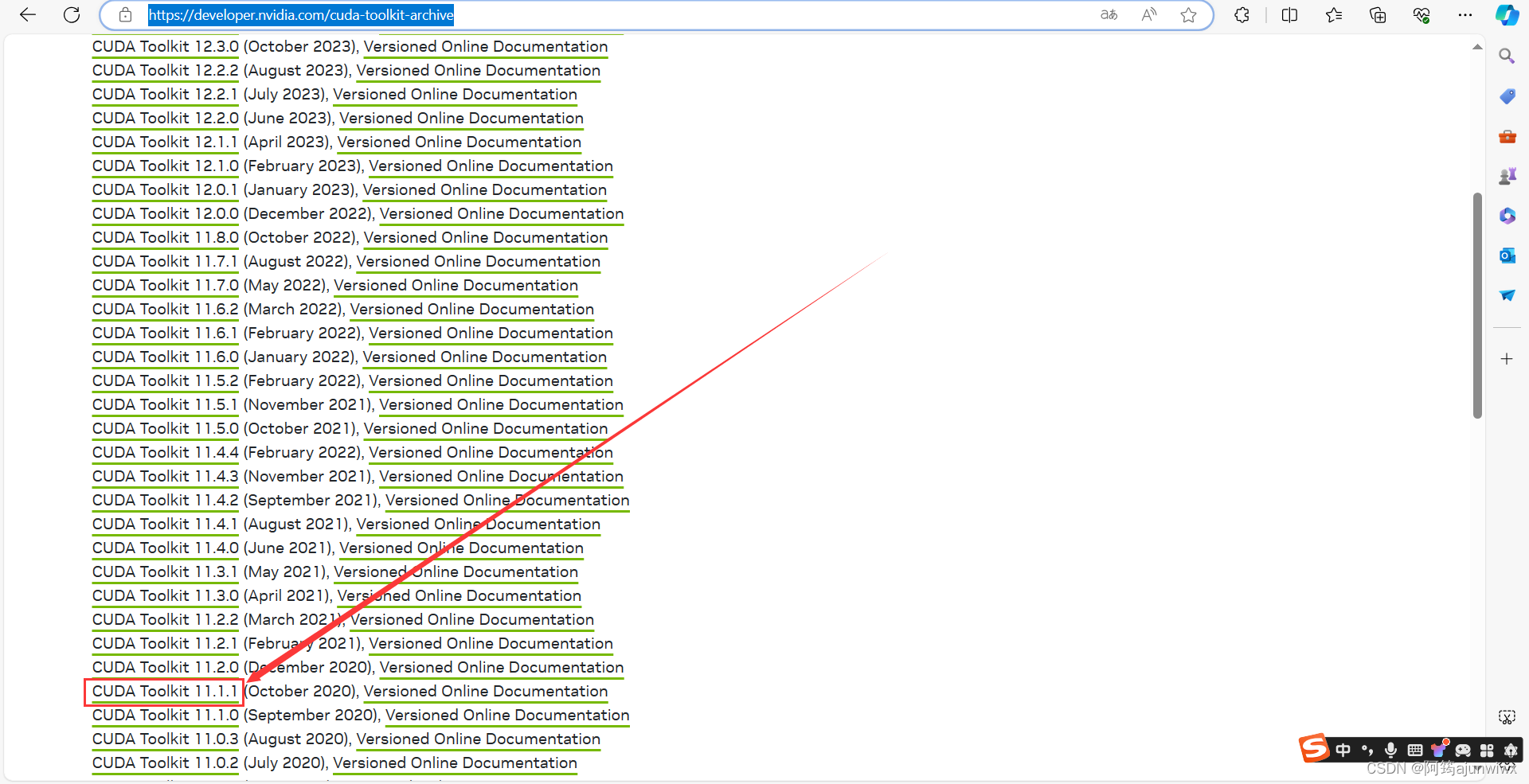
Task: Click the page scrollbar thumb
Action: [1477, 305]
